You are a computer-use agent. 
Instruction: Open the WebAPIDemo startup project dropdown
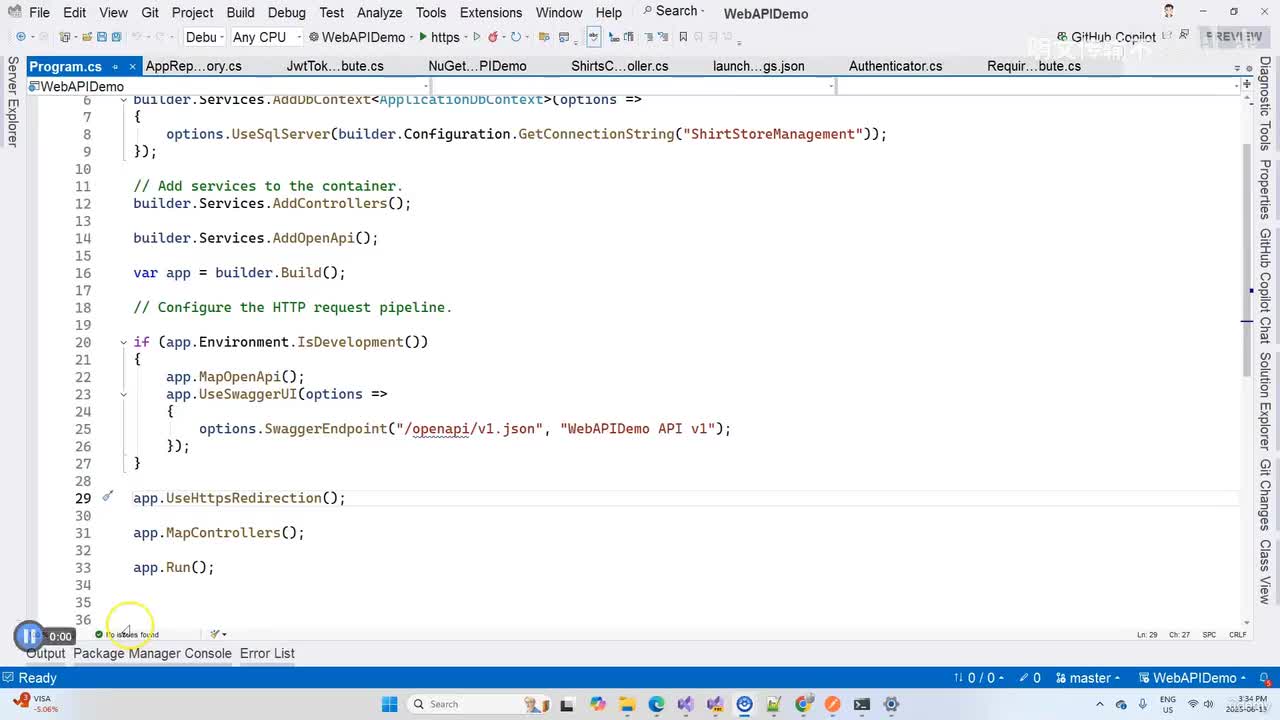click(x=363, y=37)
